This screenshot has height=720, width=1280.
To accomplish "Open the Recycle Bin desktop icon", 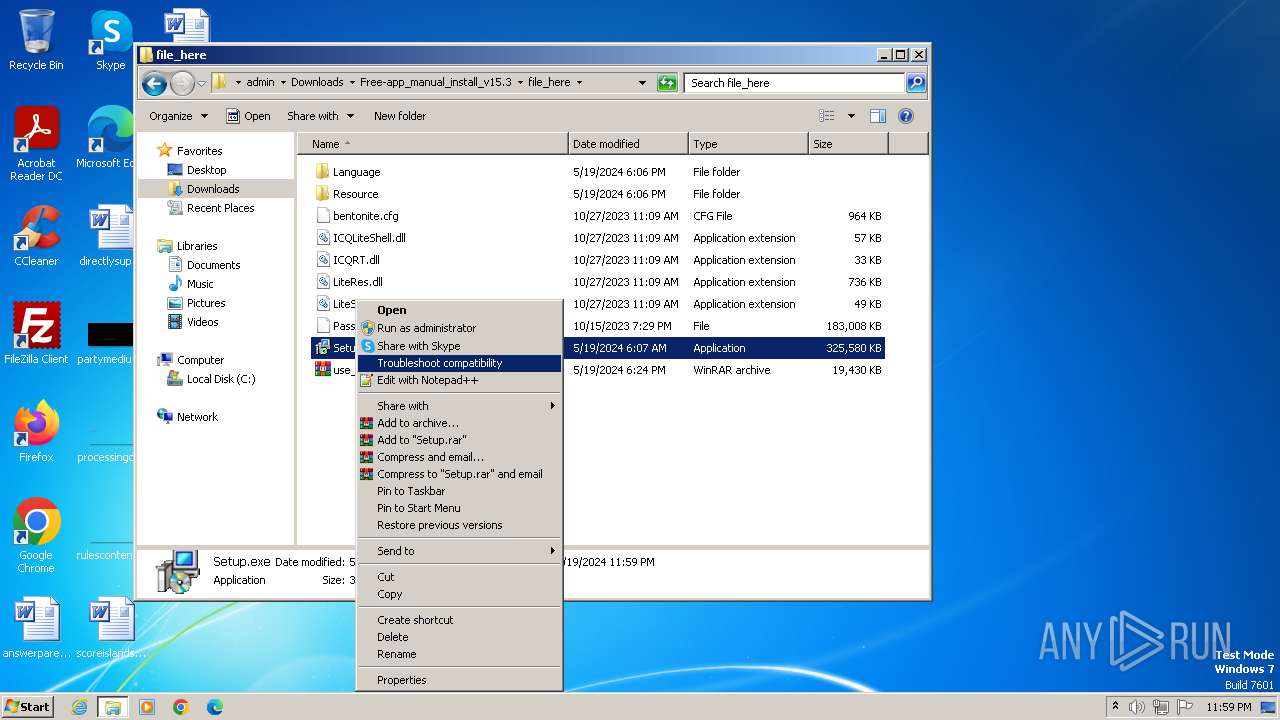I will coord(36,40).
